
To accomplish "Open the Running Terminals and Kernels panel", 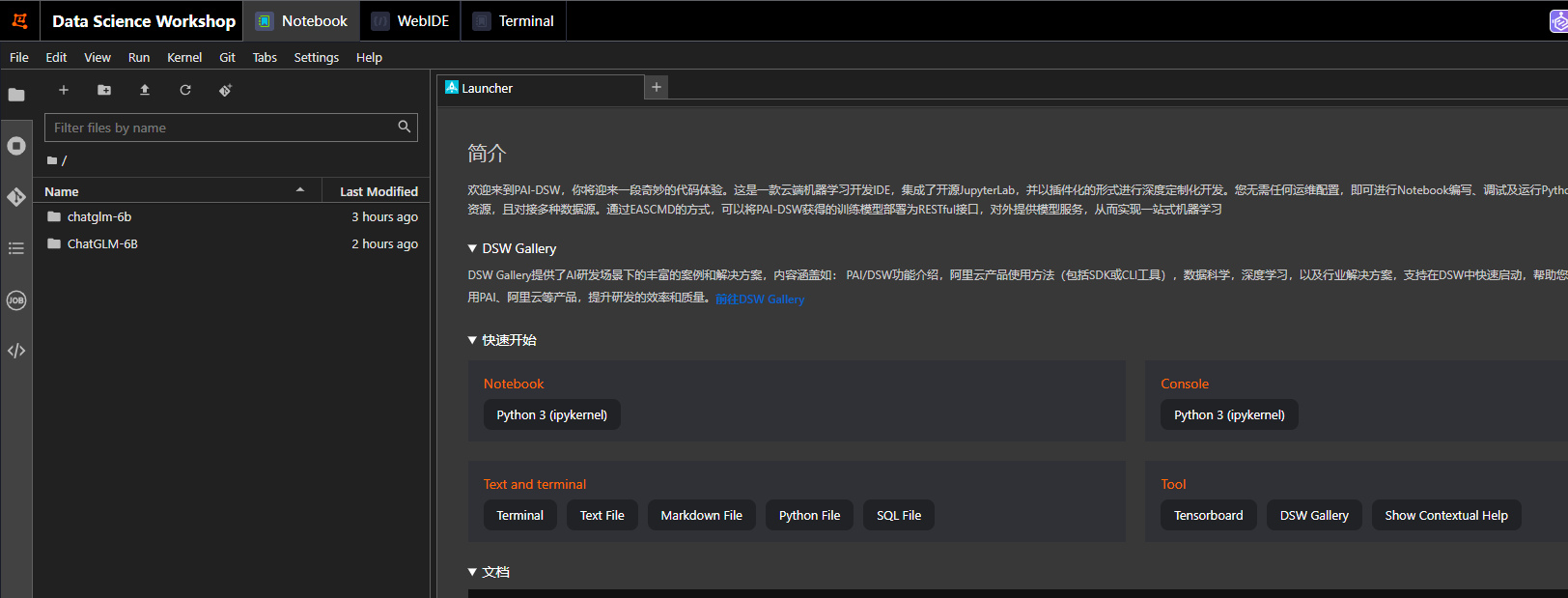I will click(x=16, y=146).
